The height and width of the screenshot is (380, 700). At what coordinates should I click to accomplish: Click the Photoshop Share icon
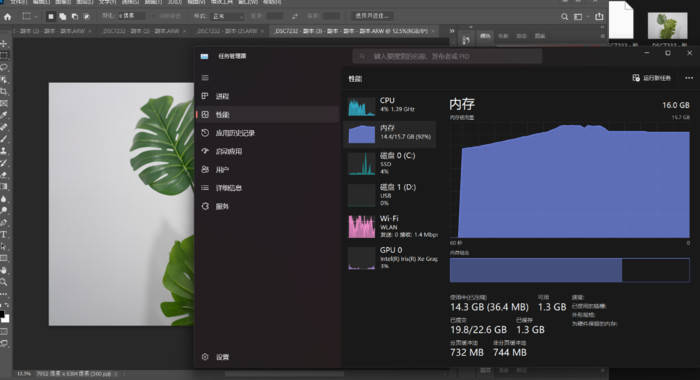click(x=599, y=17)
